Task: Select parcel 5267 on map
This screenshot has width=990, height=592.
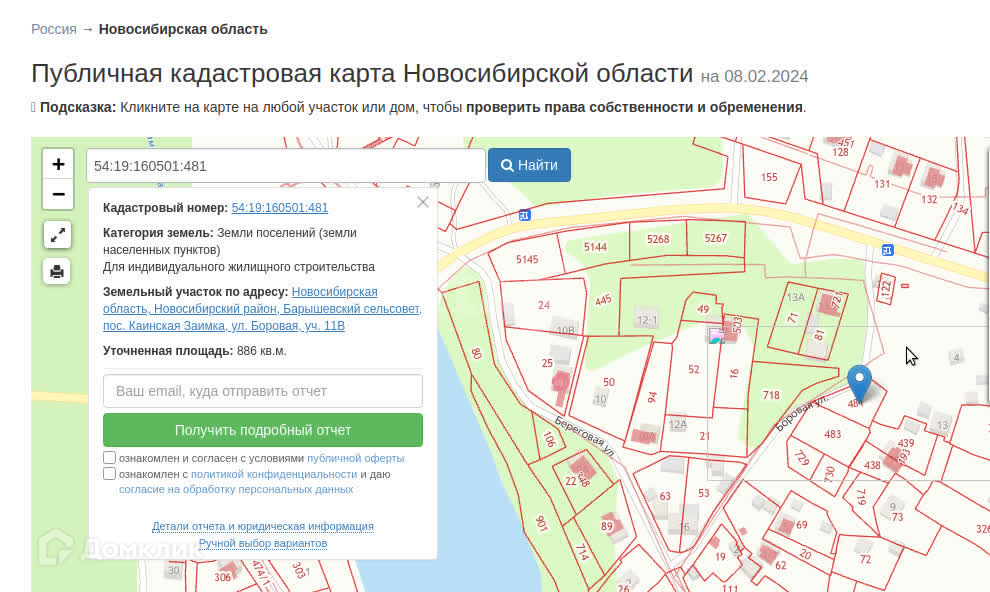Action: (x=715, y=238)
